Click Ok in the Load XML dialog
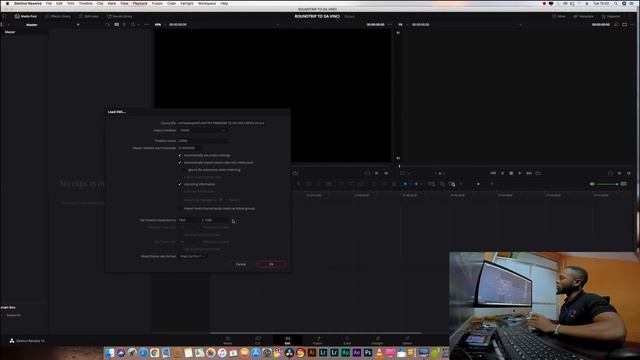Image resolution: width=640 pixels, height=360 pixels. tap(271, 264)
